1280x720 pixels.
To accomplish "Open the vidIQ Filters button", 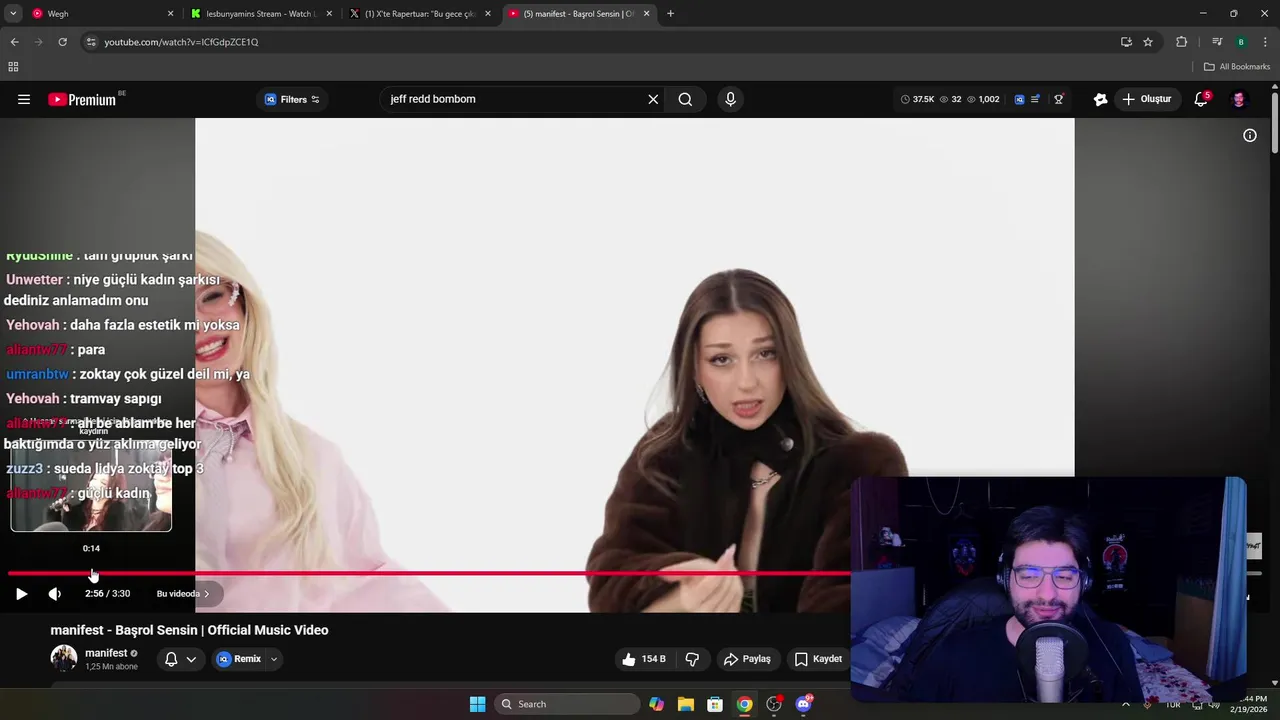I will 292,99.
